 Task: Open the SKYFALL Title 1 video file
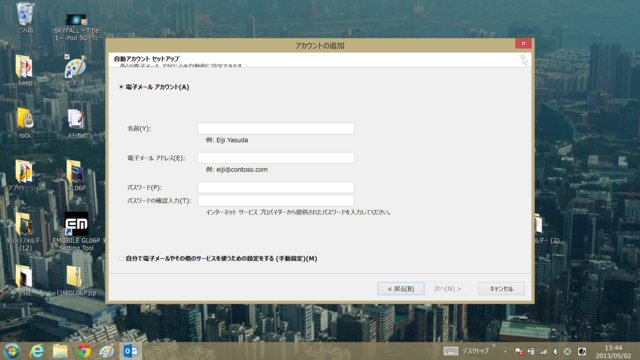76,27
